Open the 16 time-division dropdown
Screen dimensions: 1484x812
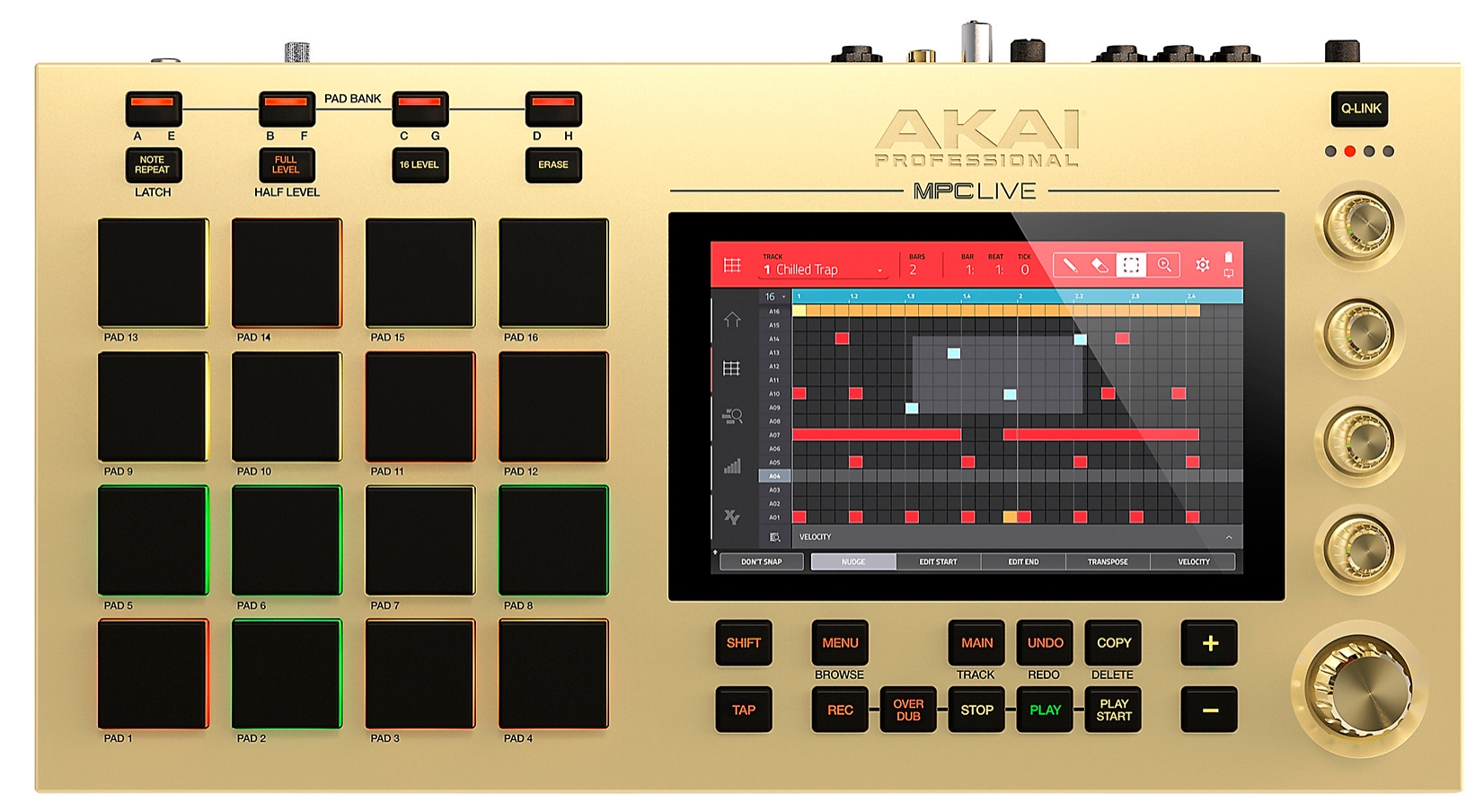pyautogui.click(x=774, y=296)
